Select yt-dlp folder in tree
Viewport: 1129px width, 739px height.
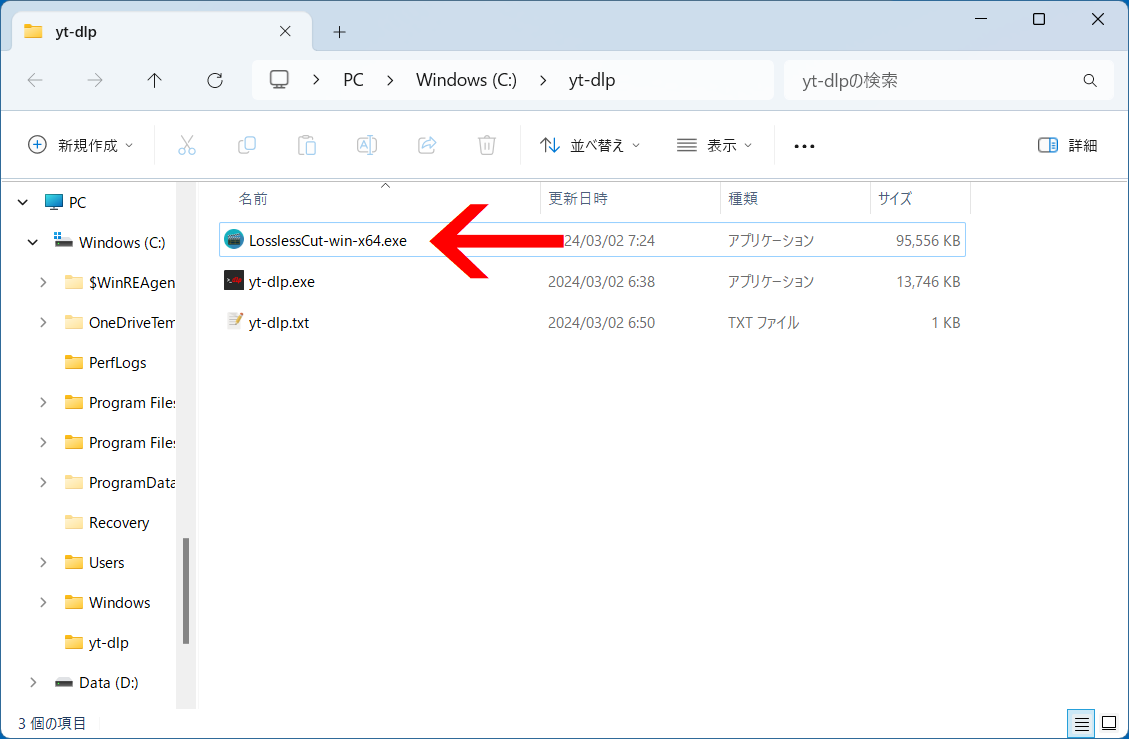pyautogui.click(x=108, y=642)
